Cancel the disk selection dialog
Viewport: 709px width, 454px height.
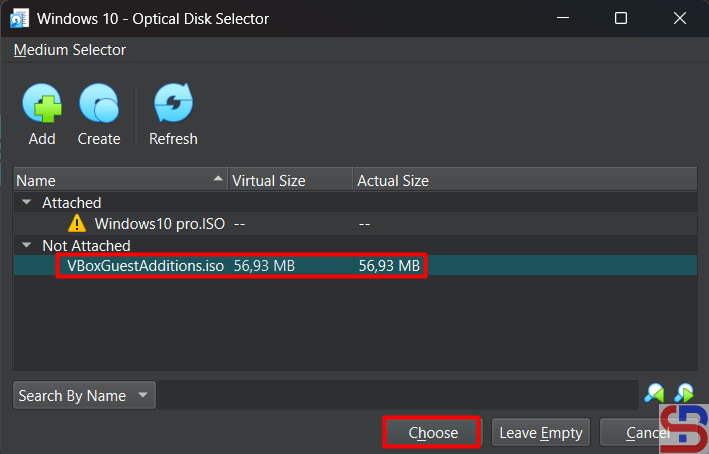pyautogui.click(x=647, y=433)
